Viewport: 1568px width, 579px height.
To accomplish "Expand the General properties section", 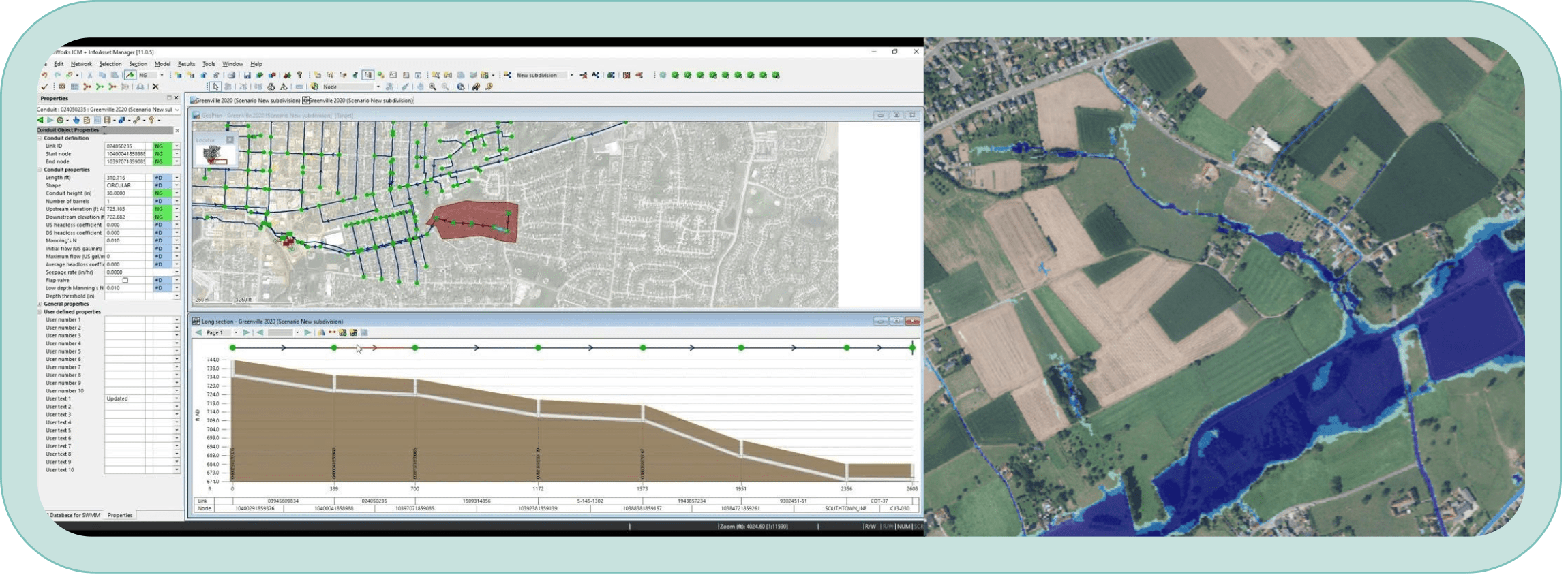I will 40,304.
